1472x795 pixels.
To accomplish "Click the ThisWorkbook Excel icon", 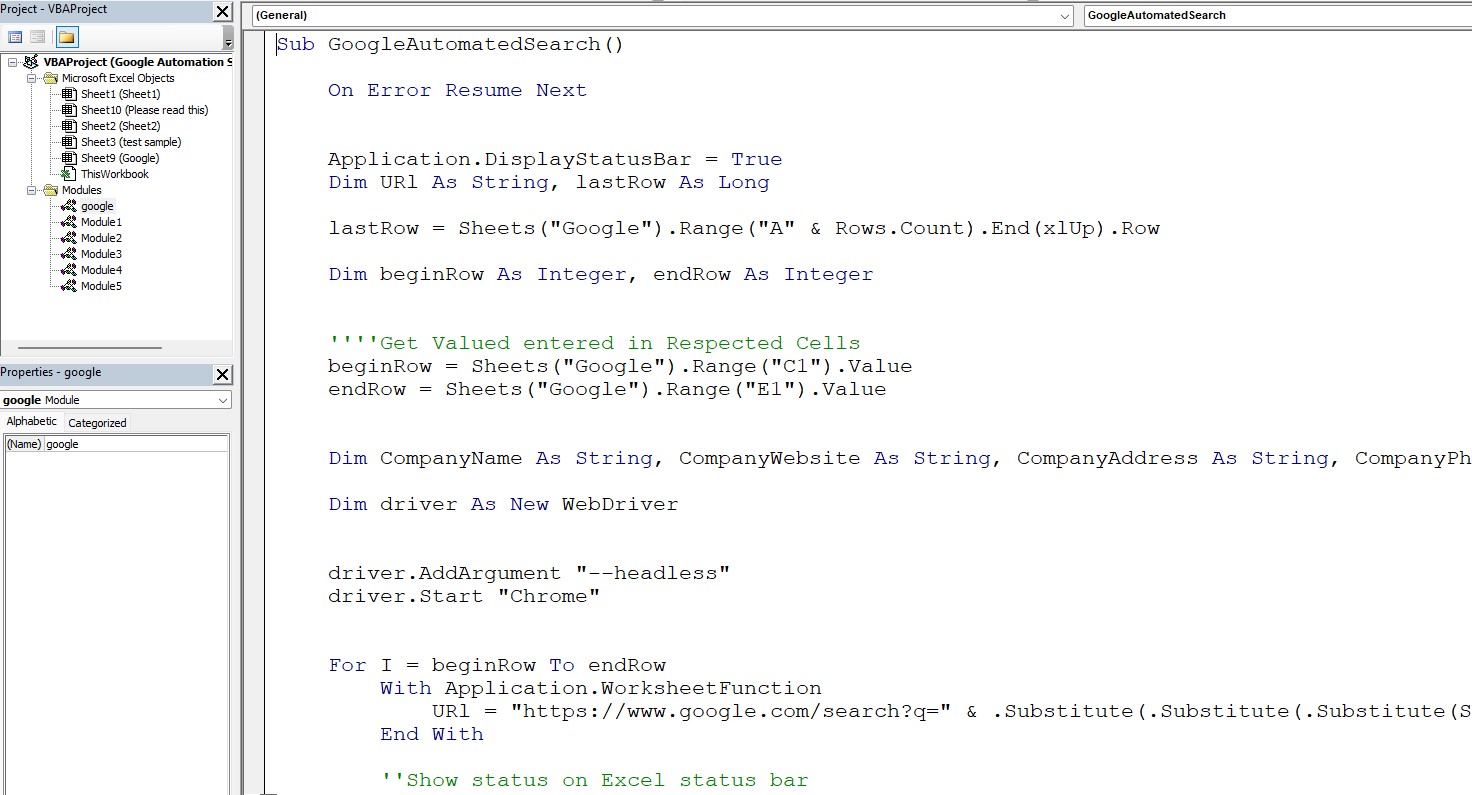I will point(69,174).
